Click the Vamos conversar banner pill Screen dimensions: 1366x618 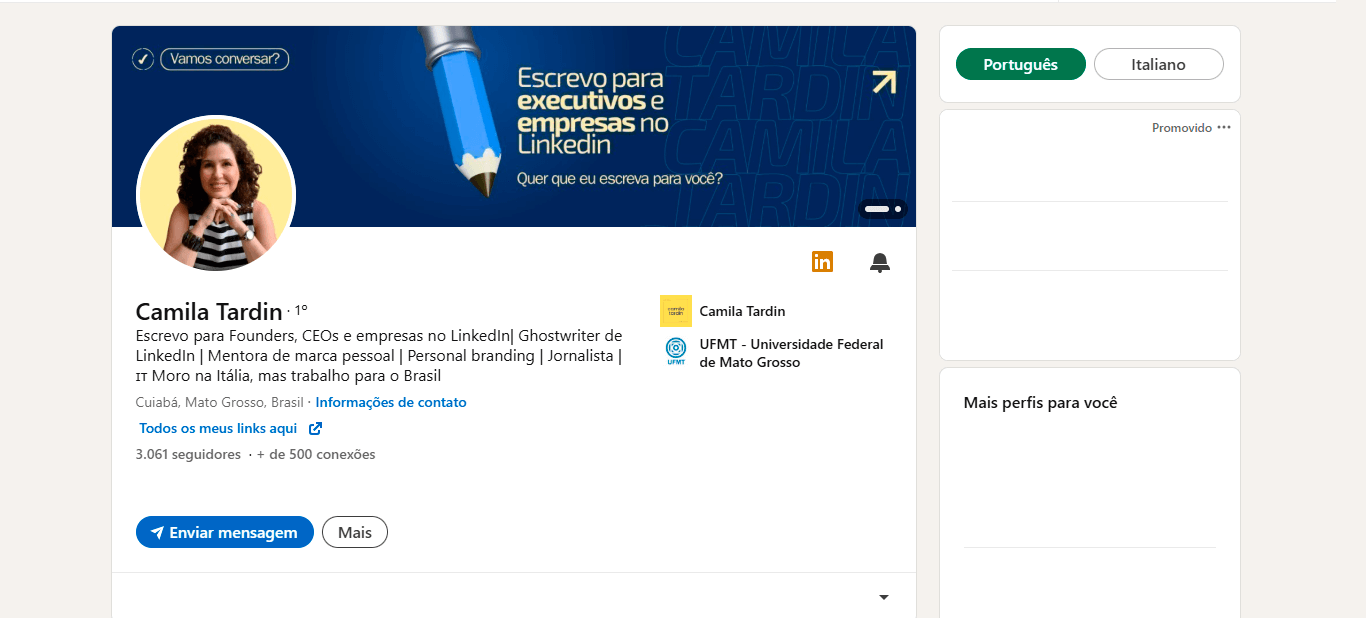pyautogui.click(x=224, y=59)
